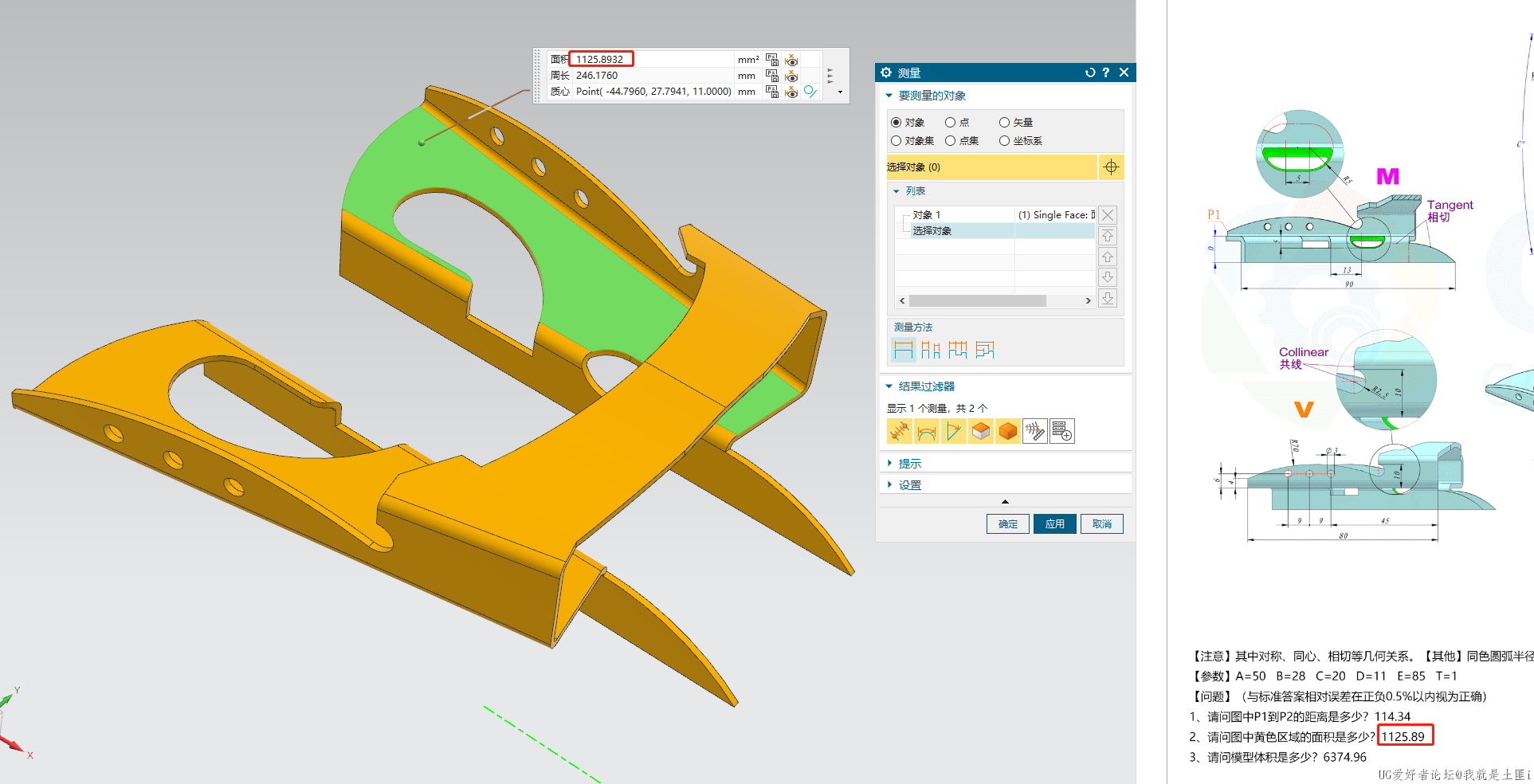1534x784 pixels.
Task: Select the 点 radio button
Action: pyautogui.click(x=951, y=123)
